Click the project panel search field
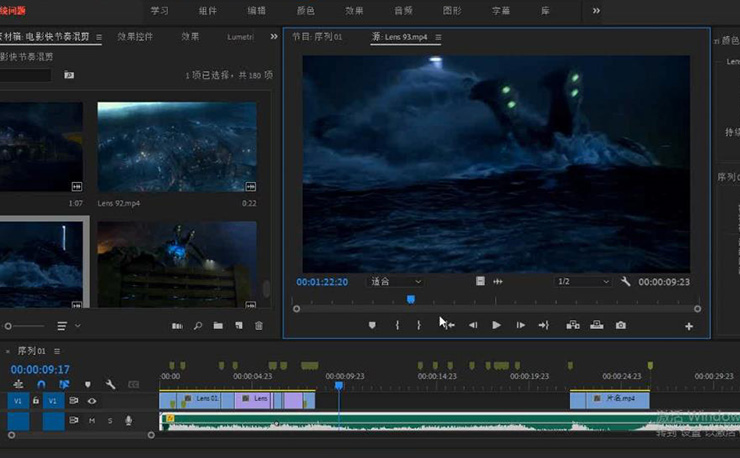This screenshot has width=740, height=458. pyautogui.click(x=25, y=75)
